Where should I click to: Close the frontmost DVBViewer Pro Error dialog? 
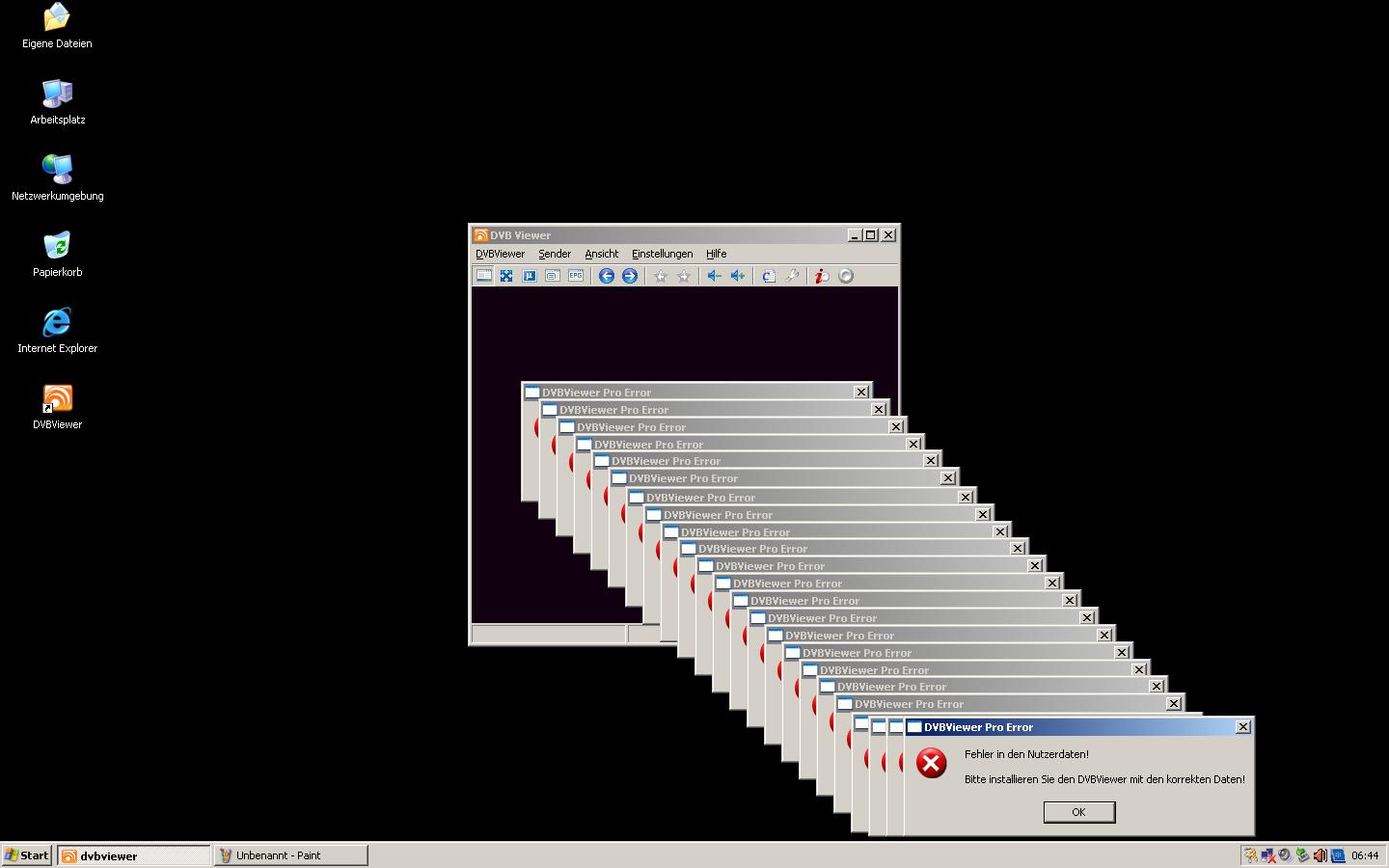(x=1243, y=727)
